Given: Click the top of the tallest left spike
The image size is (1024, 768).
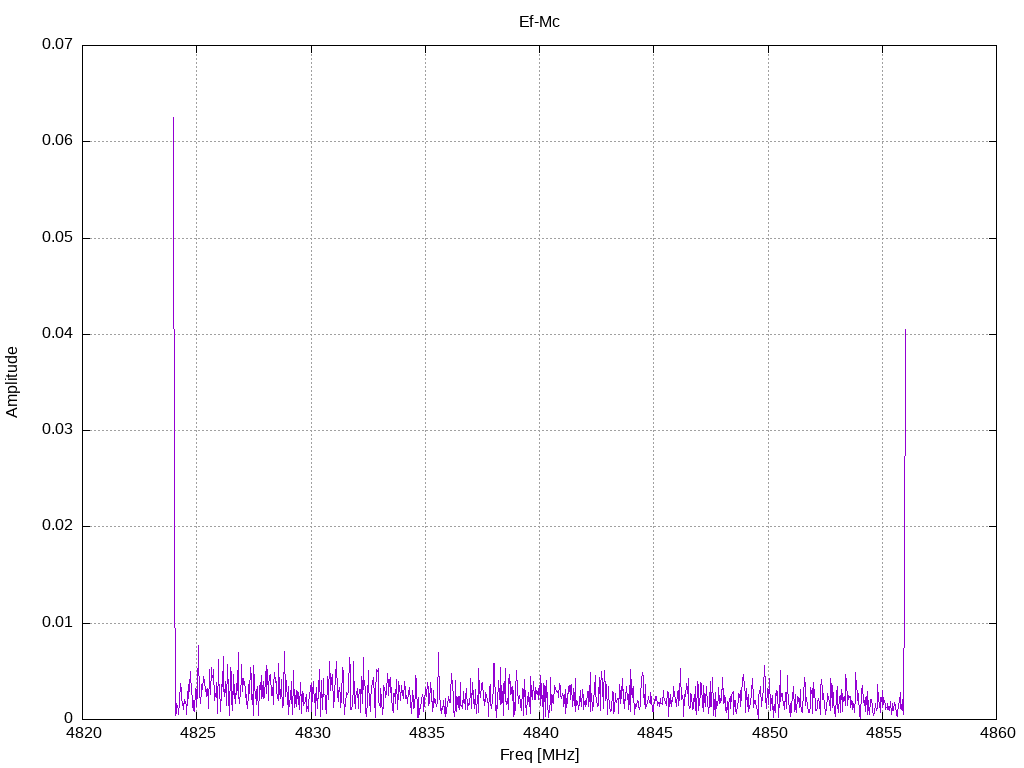Looking at the screenshot, I should pos(173,119).
